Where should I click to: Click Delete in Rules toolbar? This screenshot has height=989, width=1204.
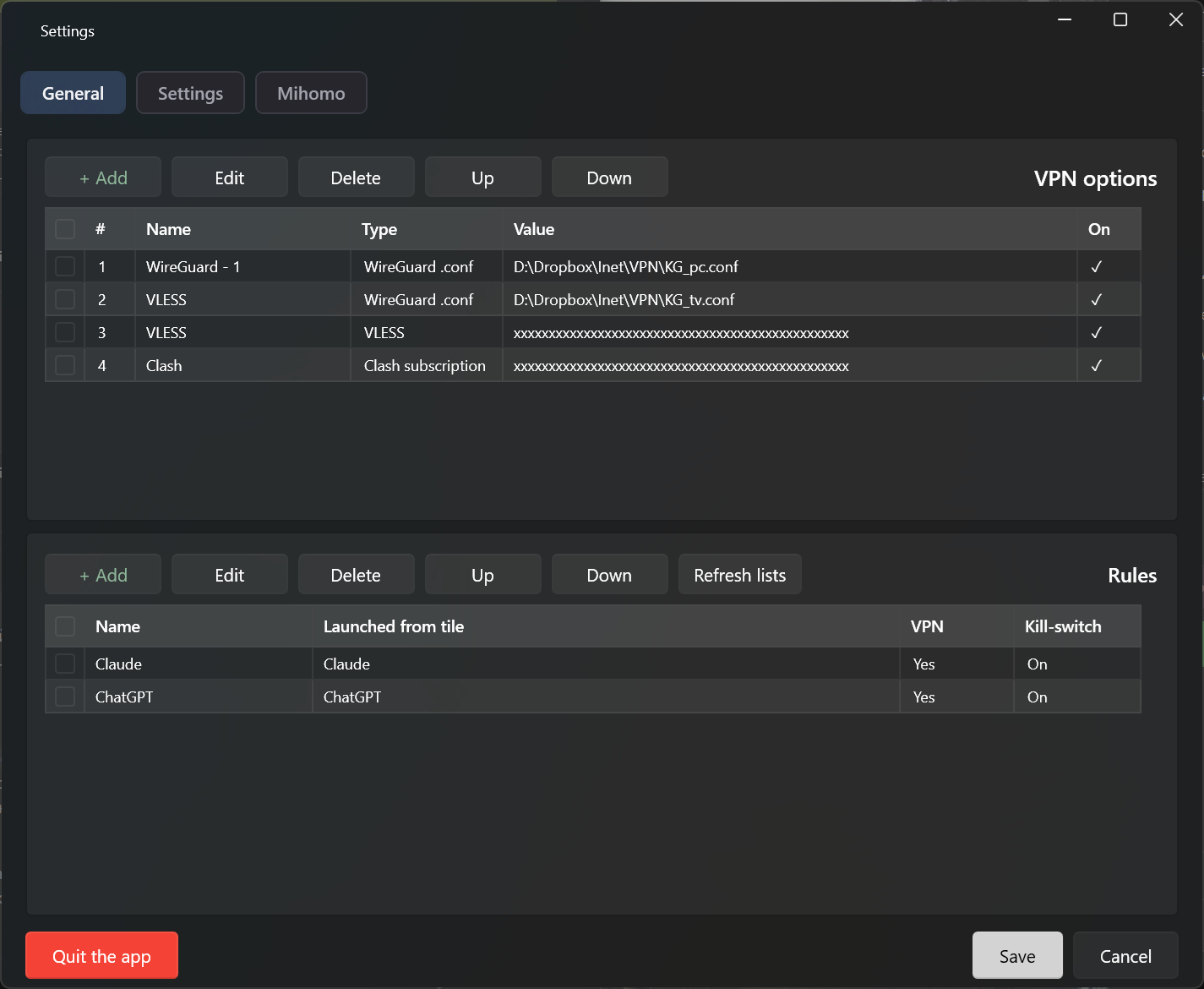point(356,575)
